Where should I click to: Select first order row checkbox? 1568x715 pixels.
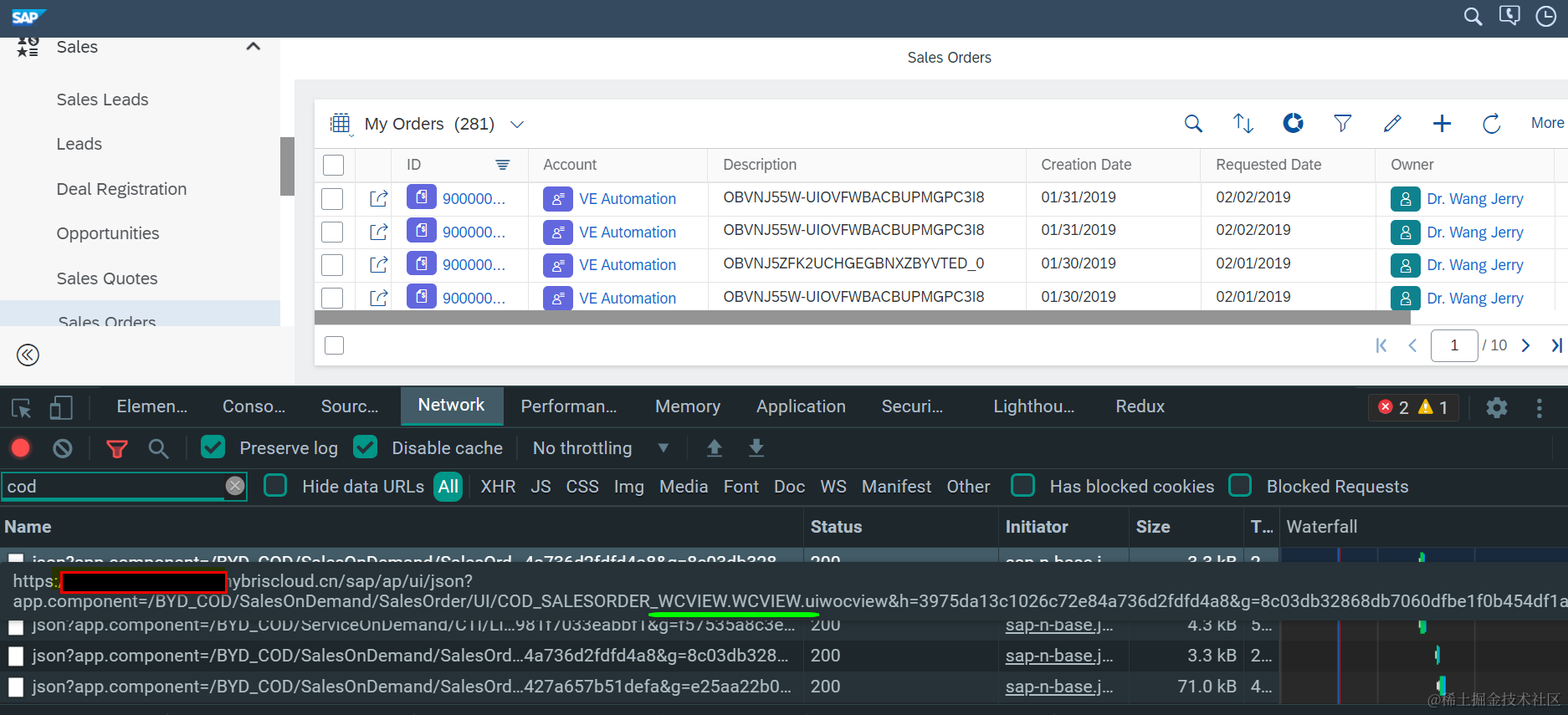(x=332, y=199)
